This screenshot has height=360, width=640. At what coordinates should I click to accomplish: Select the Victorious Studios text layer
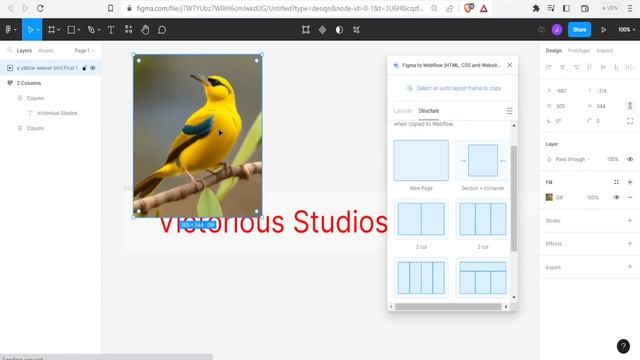click(x=57, y=113)
